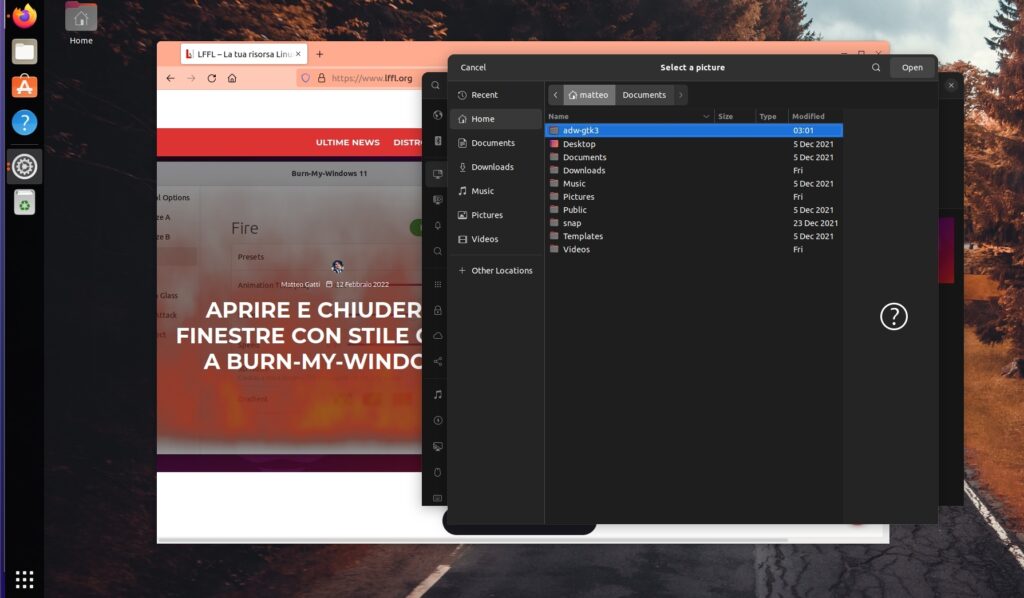Screen dimensions: 1024x598
Task: Close the Settings window with its X button
Action: (x=951, y=86)
